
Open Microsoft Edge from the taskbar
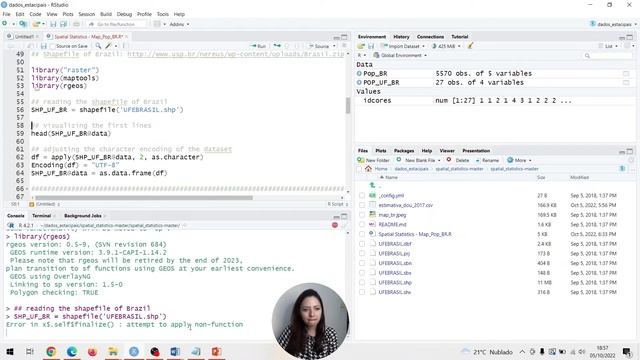(x=72, y=351)
